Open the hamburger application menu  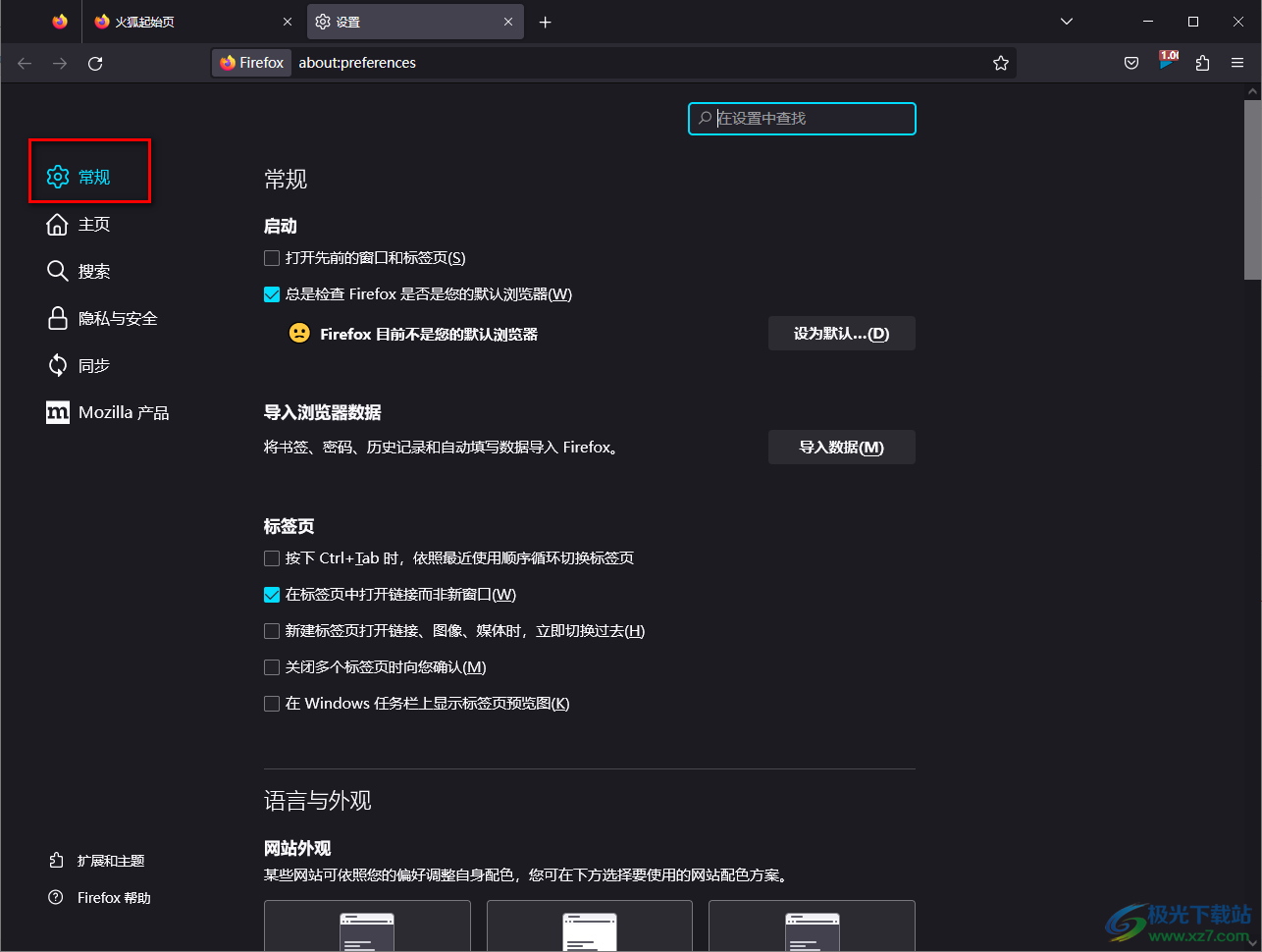(x=1237, y=63)
